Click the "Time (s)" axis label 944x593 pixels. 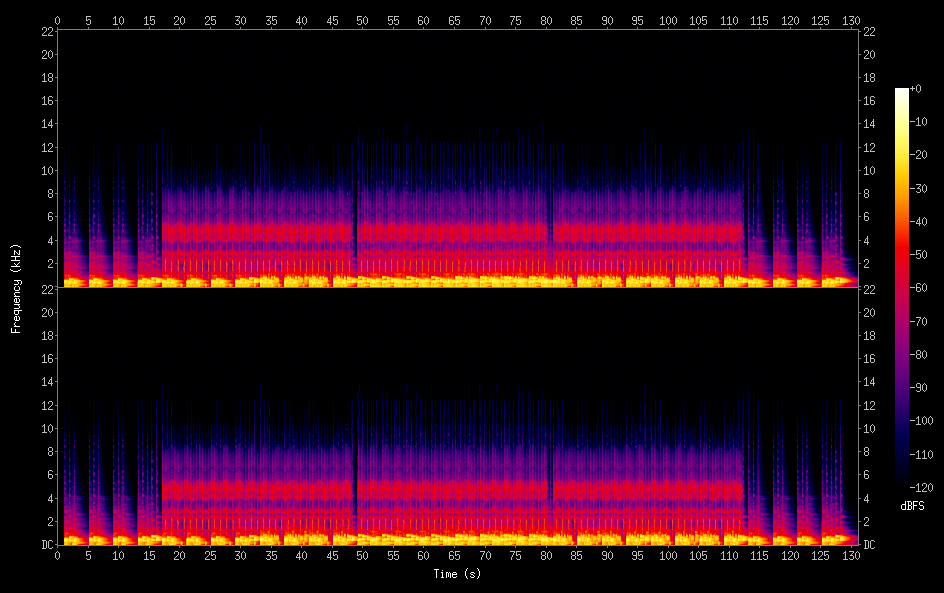tap(455, 574)
